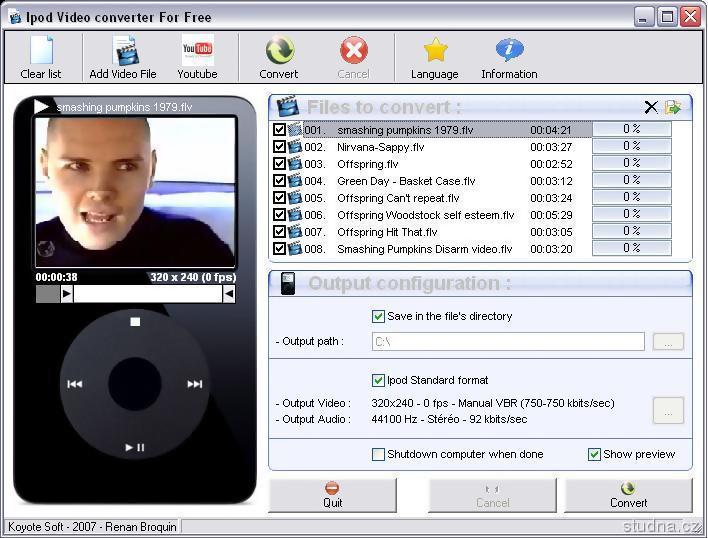
Task: Open the Add Video File tool
Action: (x=123, y=57)
